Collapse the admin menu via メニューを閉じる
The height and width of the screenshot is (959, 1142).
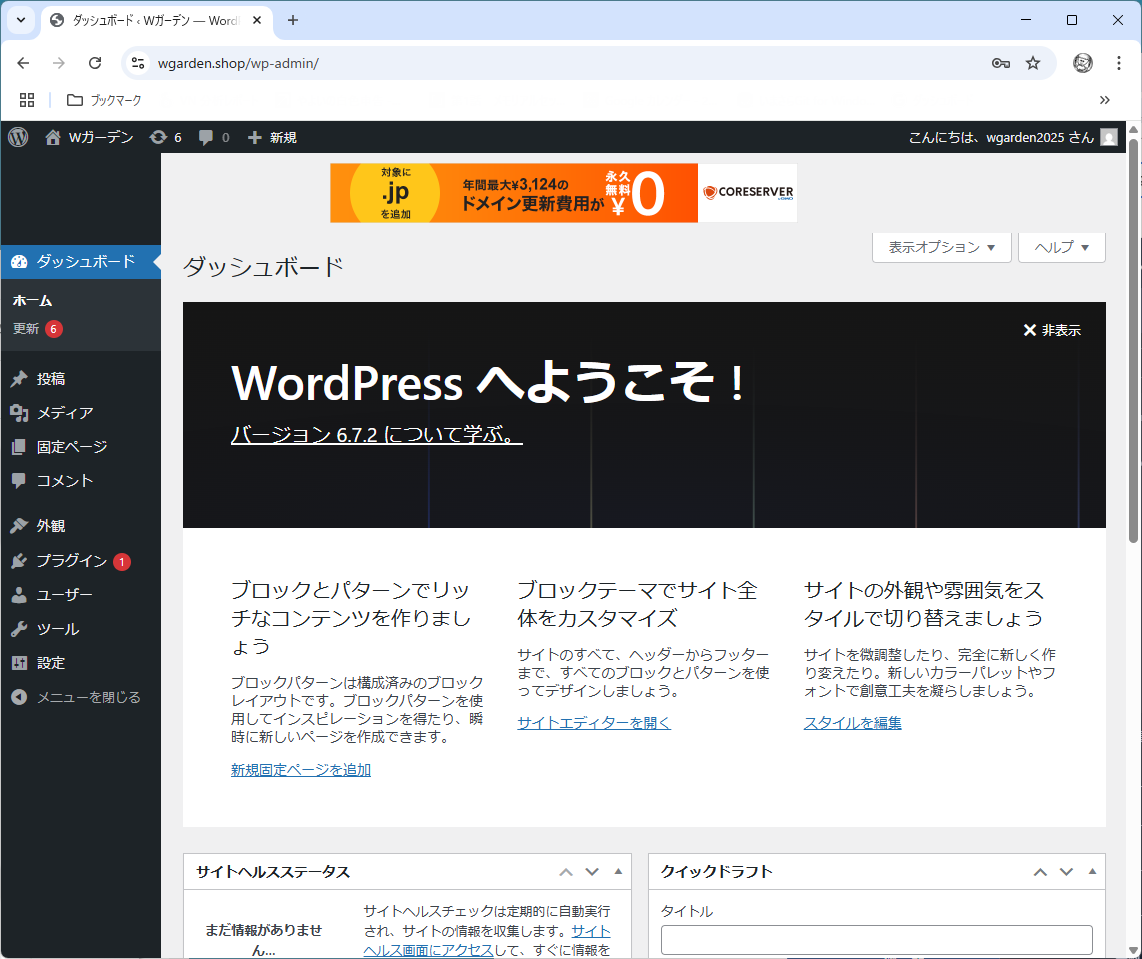click(75, 697)
